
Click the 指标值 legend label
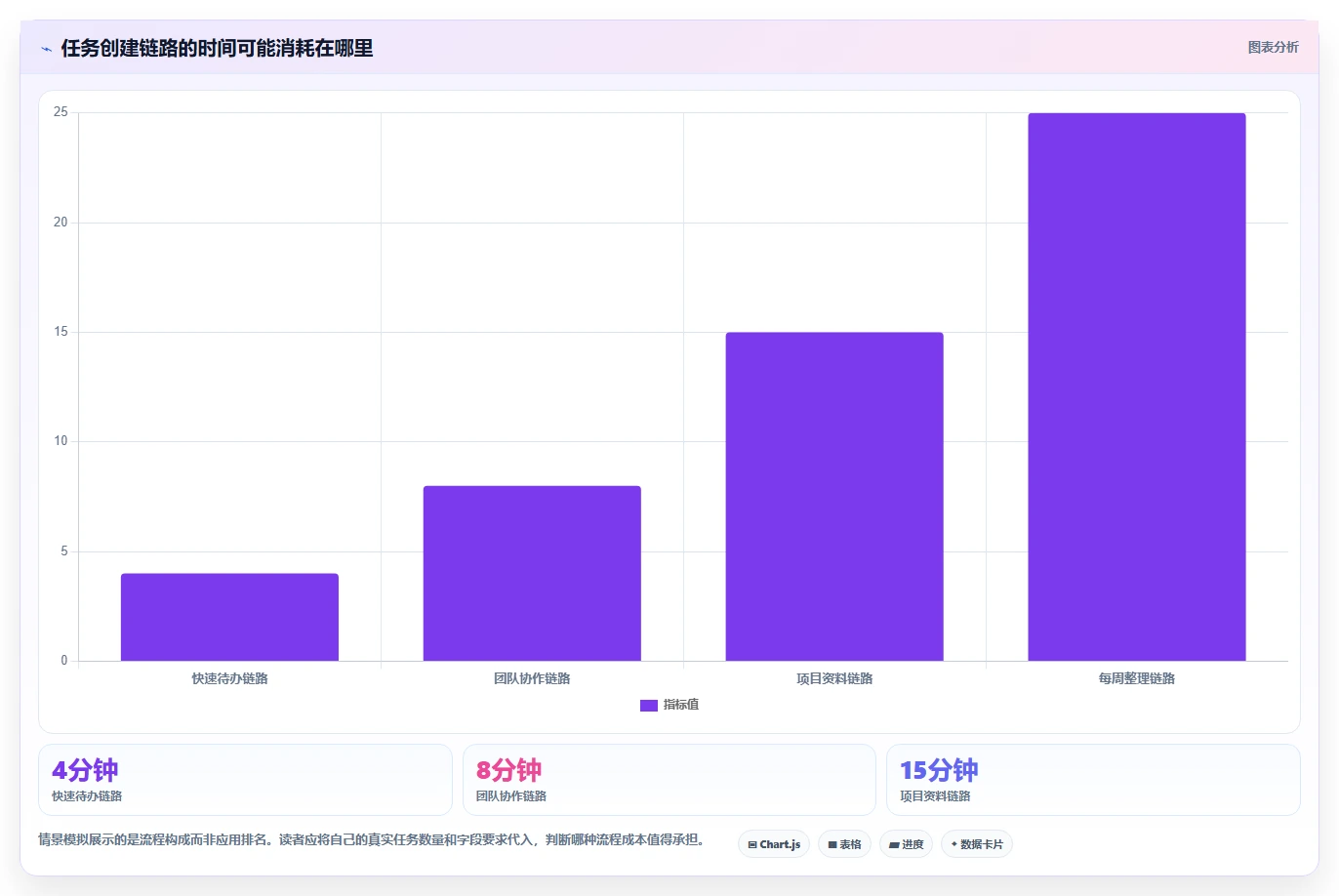681,705
